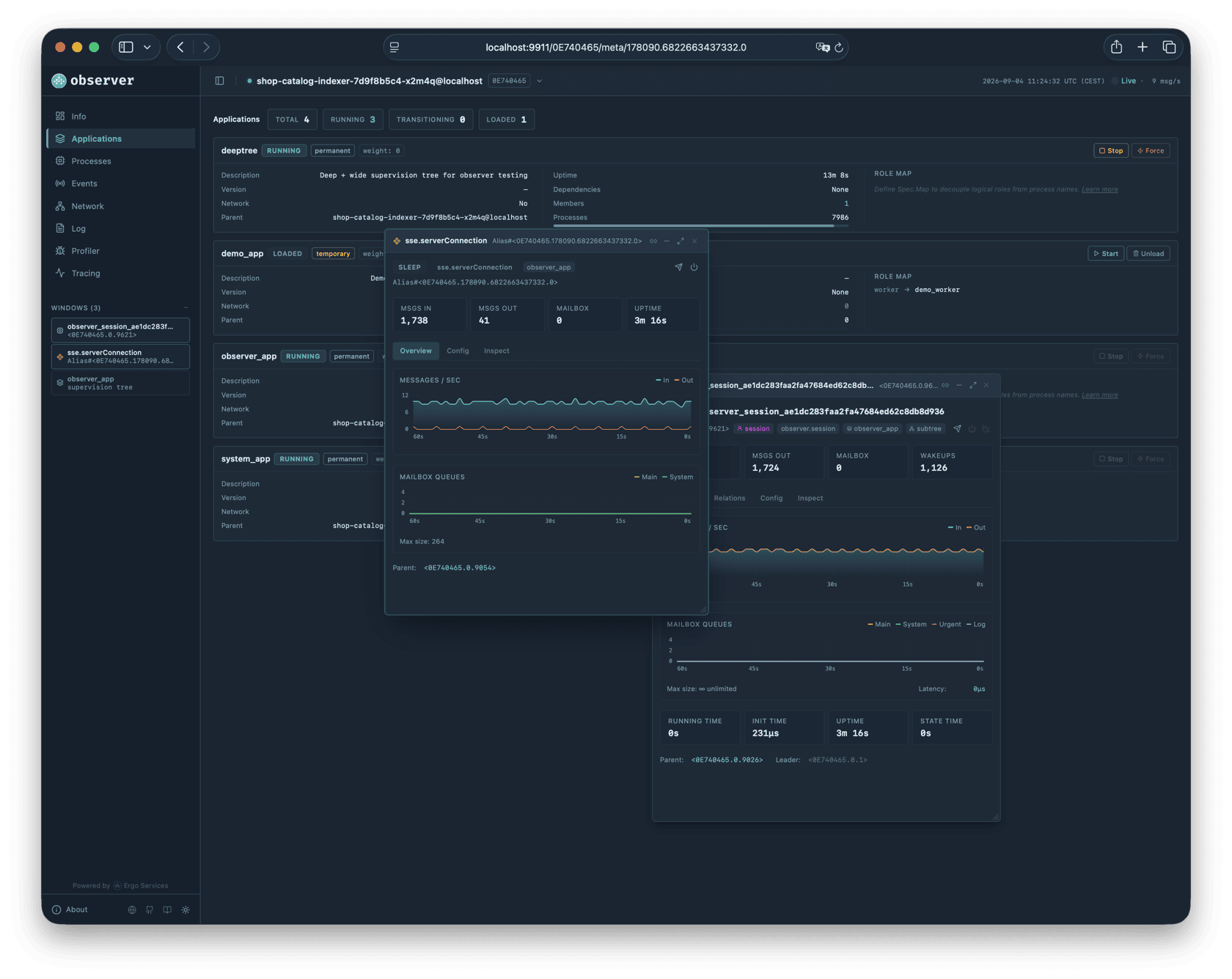The image size is (1232, 979).
Task: Open Learn more link in deeptree Role Map
Action: click(1099, 189)
